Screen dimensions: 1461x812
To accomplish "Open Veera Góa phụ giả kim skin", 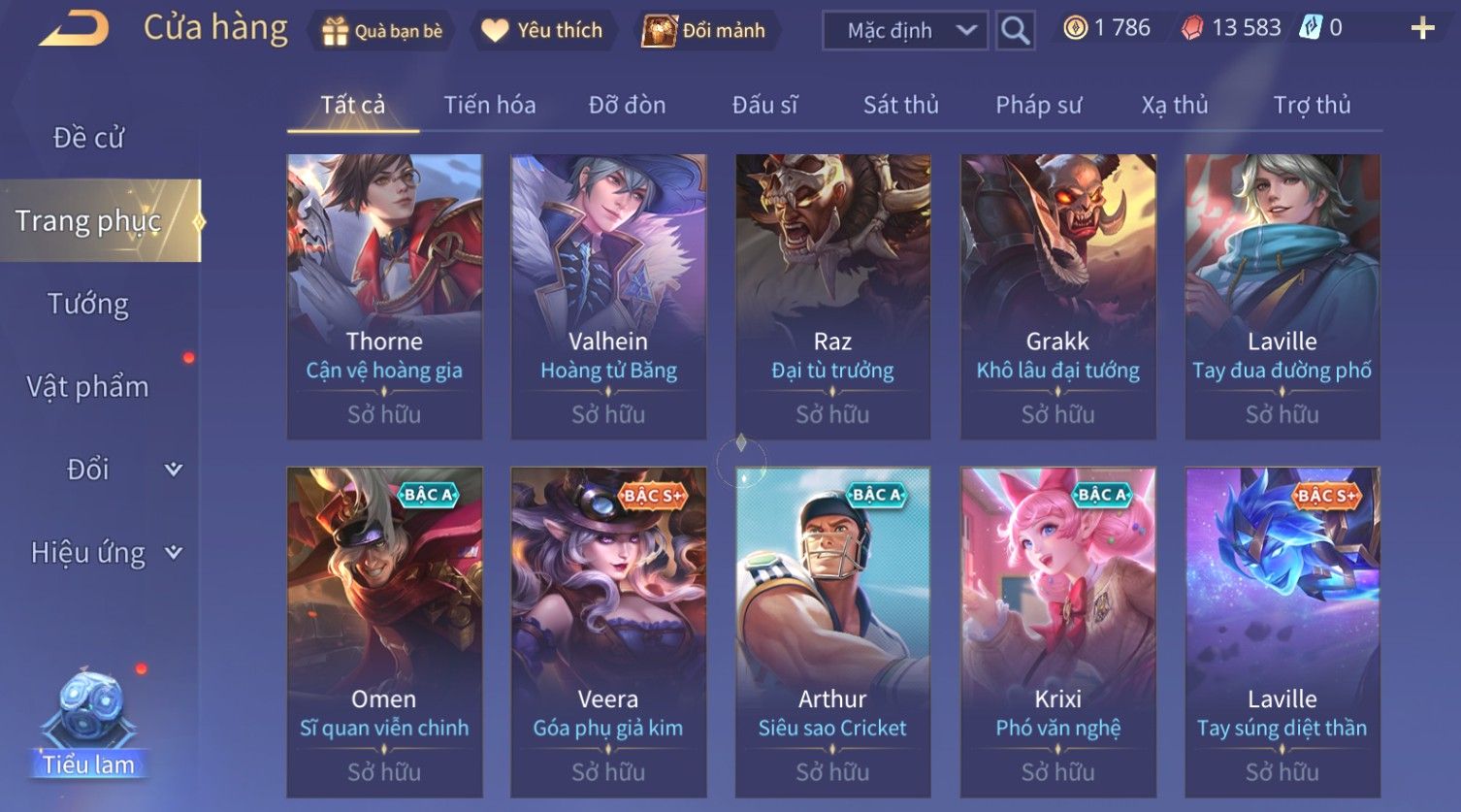I will (608, 632).
